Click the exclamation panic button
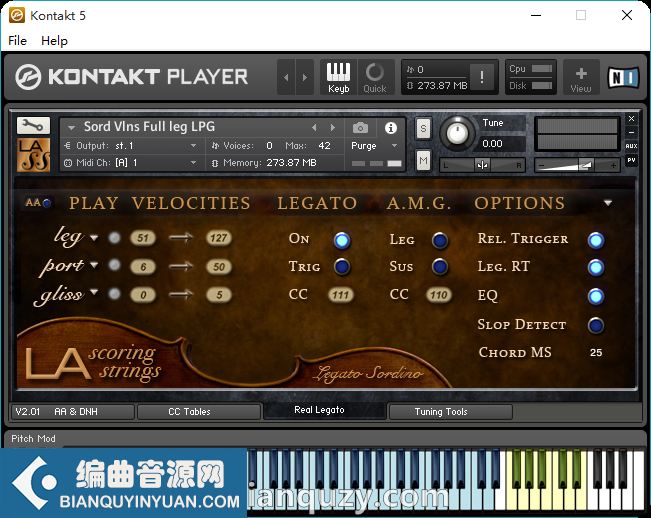The width and height of the screenshot is (651, 518). [482, 77]
